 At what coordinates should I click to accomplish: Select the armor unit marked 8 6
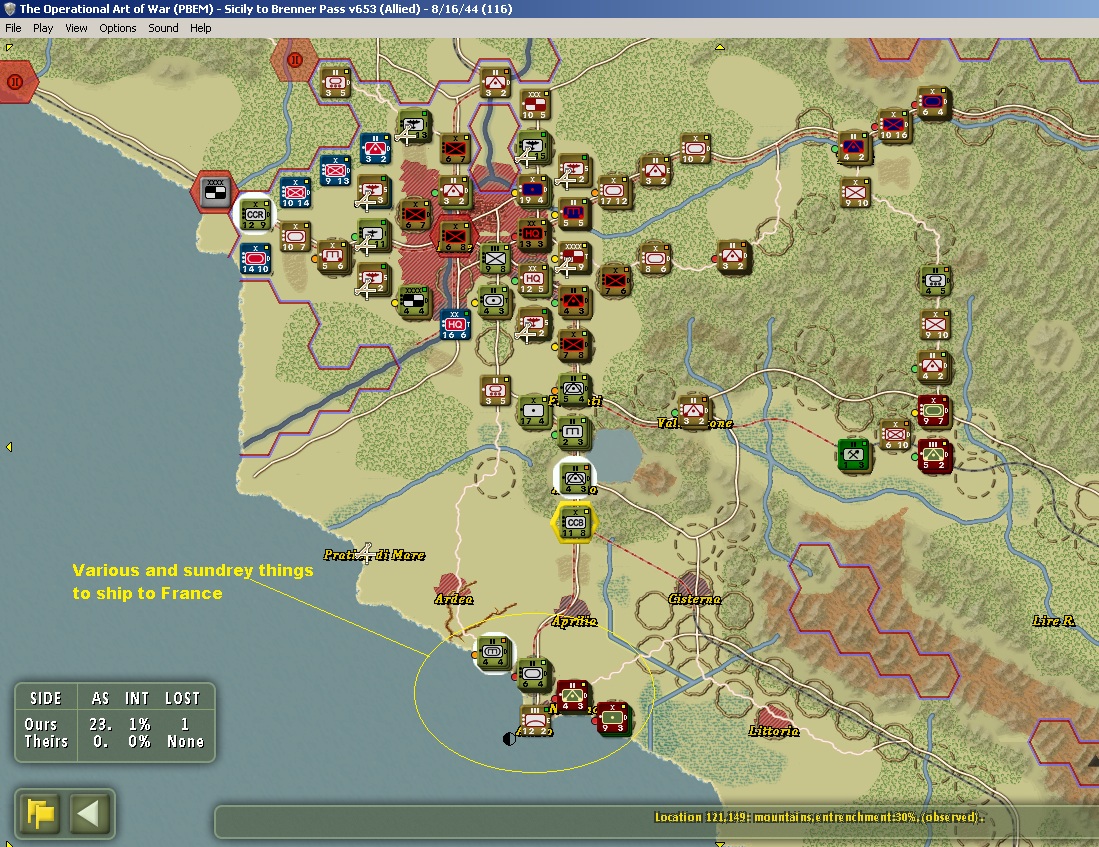click(655, 259)
